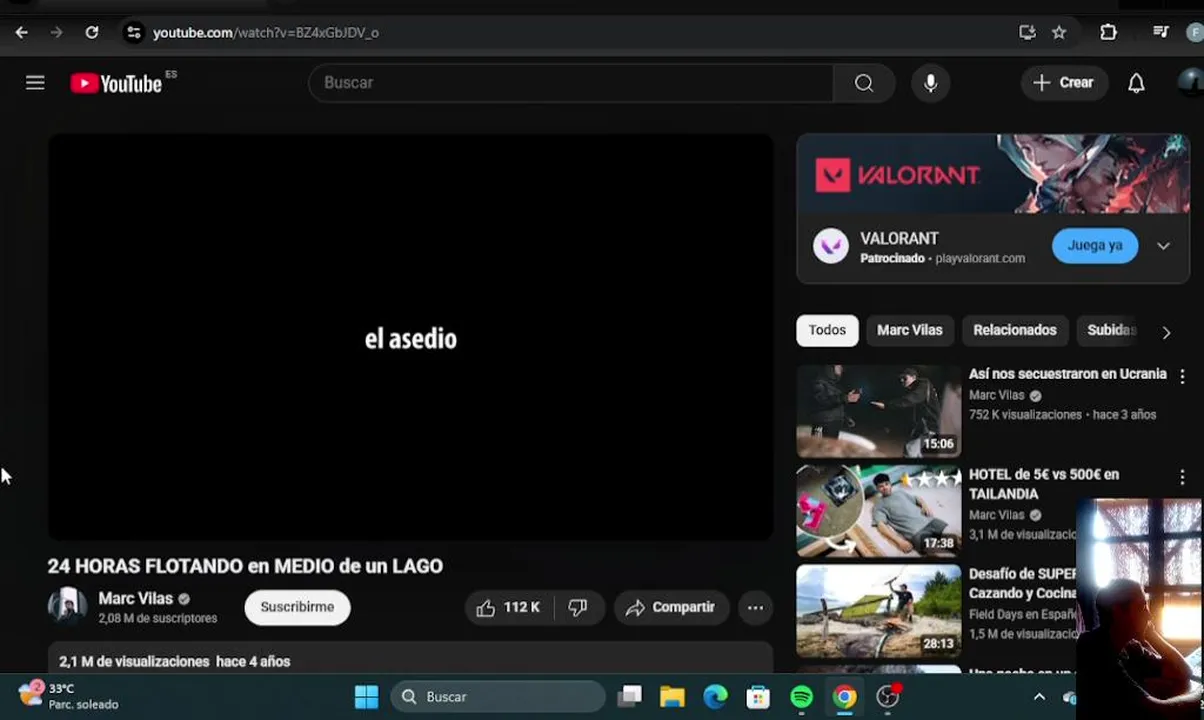The width and height of the screenshot is (1204, 720).
Task: Expand the Valorant ad chevron
Action: (x=1163, y=246)
